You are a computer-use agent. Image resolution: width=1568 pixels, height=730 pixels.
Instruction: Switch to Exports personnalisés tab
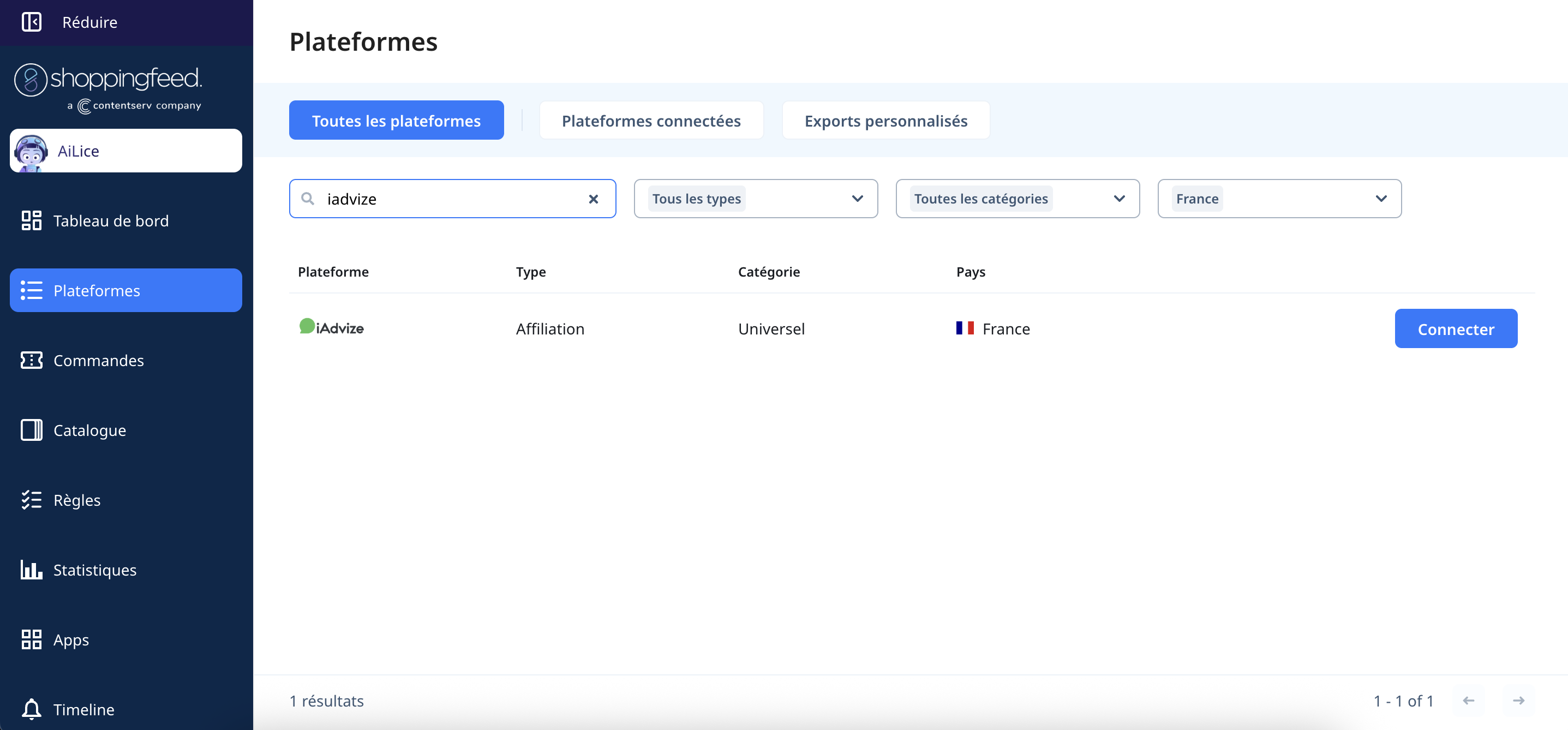point(885,121)
